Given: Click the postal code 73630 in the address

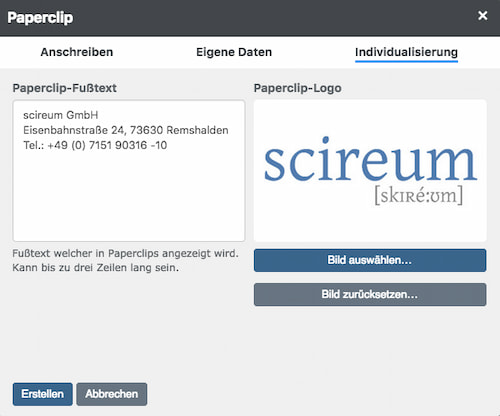Looking at the screenshot, I should [x=146, y=130].
